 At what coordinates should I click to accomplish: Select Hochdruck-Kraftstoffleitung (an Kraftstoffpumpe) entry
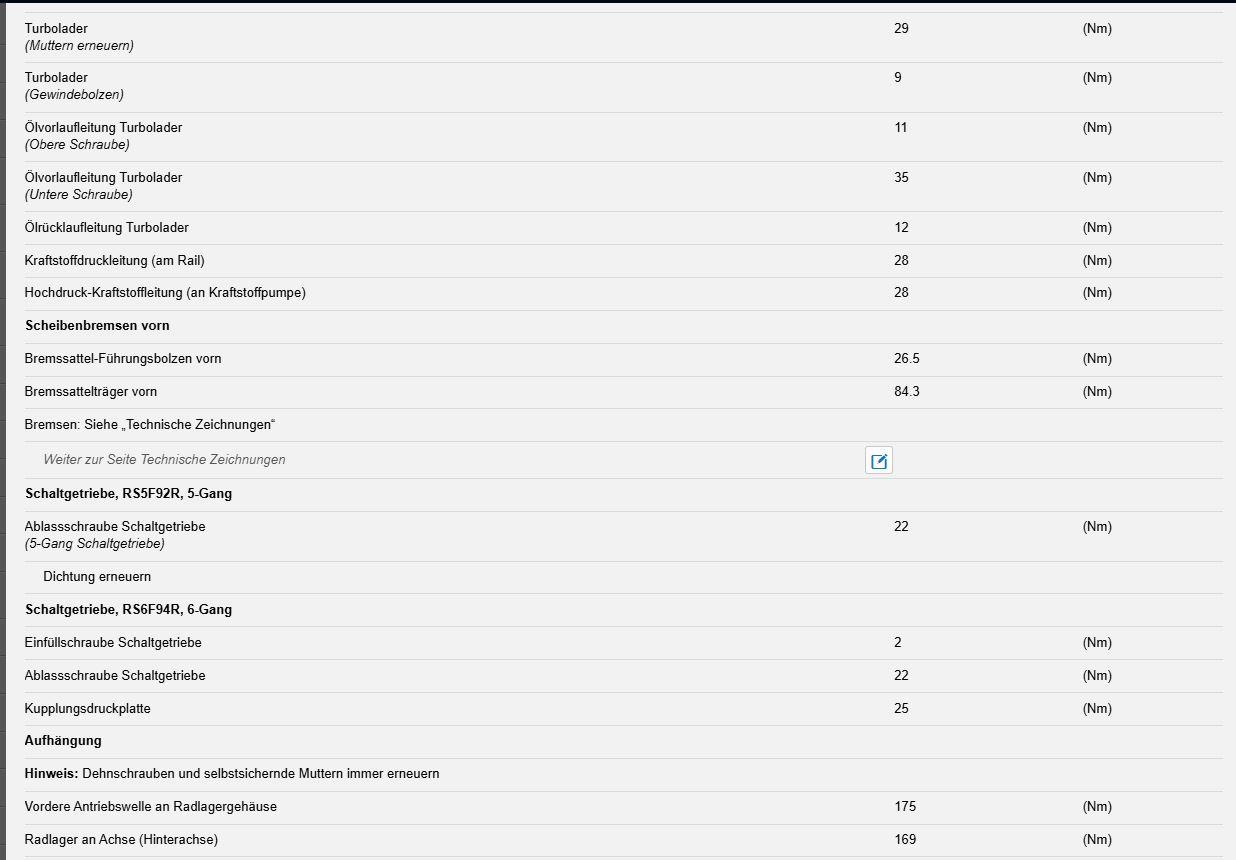coord(623,294)
